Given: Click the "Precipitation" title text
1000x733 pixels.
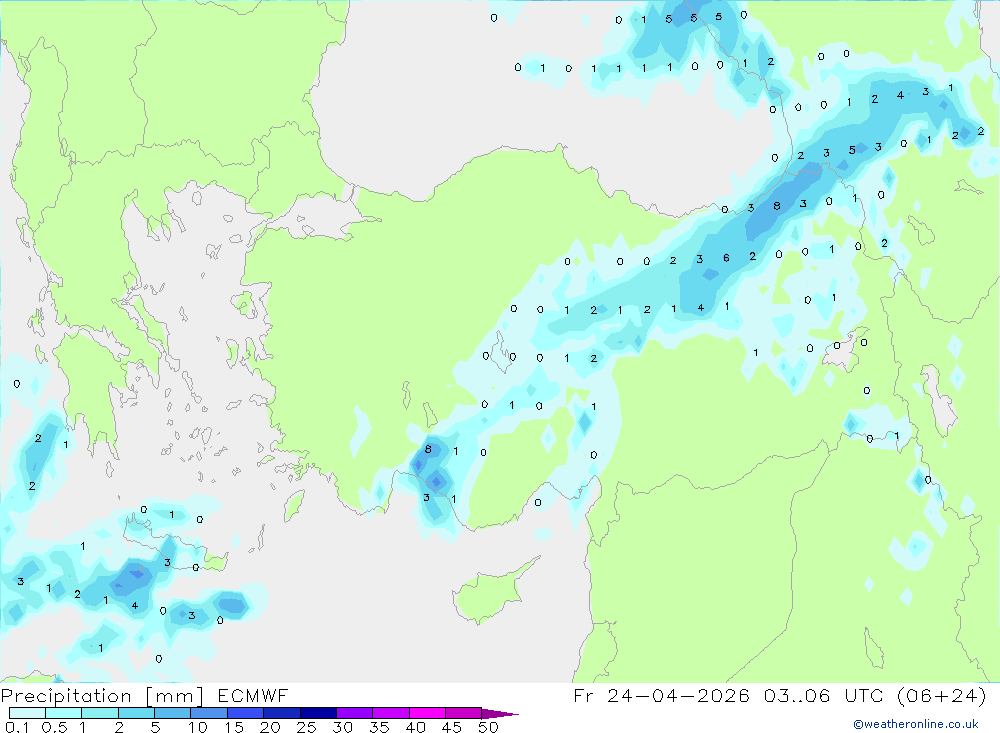Looking at the screenshot, I should [x=66, y=695].
